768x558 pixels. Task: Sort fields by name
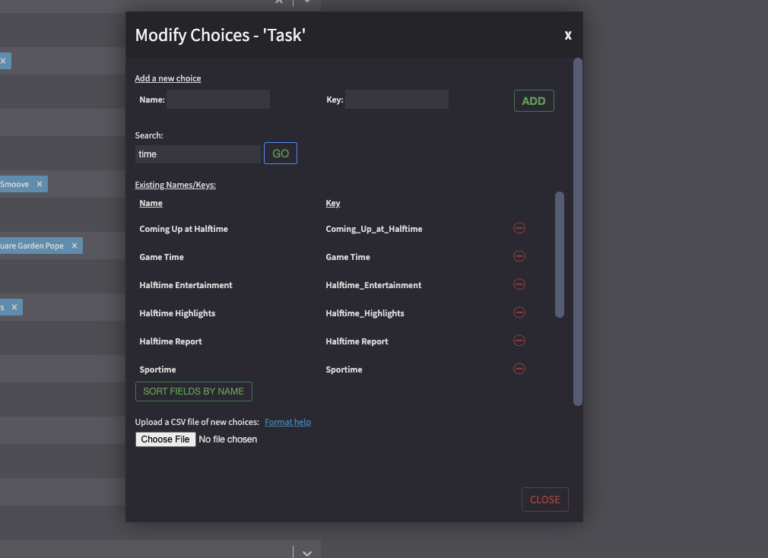194,391
